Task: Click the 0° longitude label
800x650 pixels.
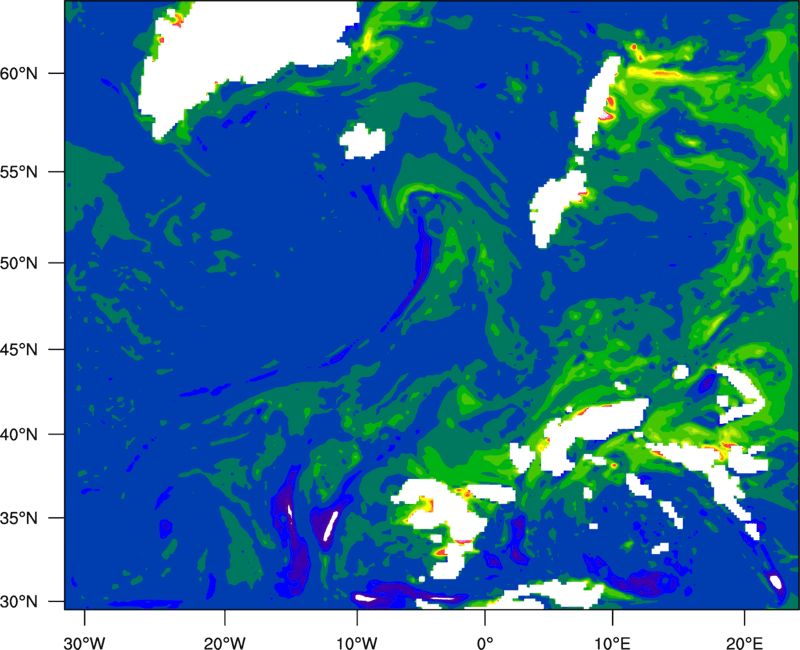Action: coord(485,643)
